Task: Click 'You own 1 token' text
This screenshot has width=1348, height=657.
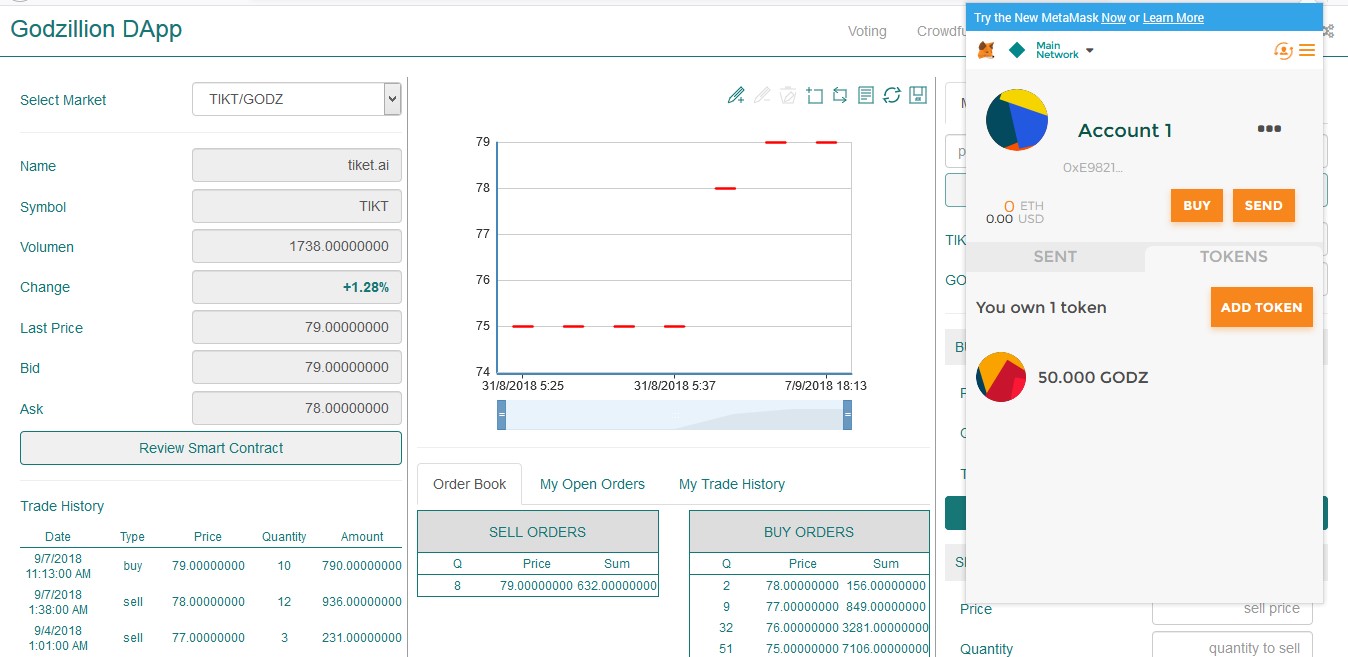Action: coord(1041,308)
